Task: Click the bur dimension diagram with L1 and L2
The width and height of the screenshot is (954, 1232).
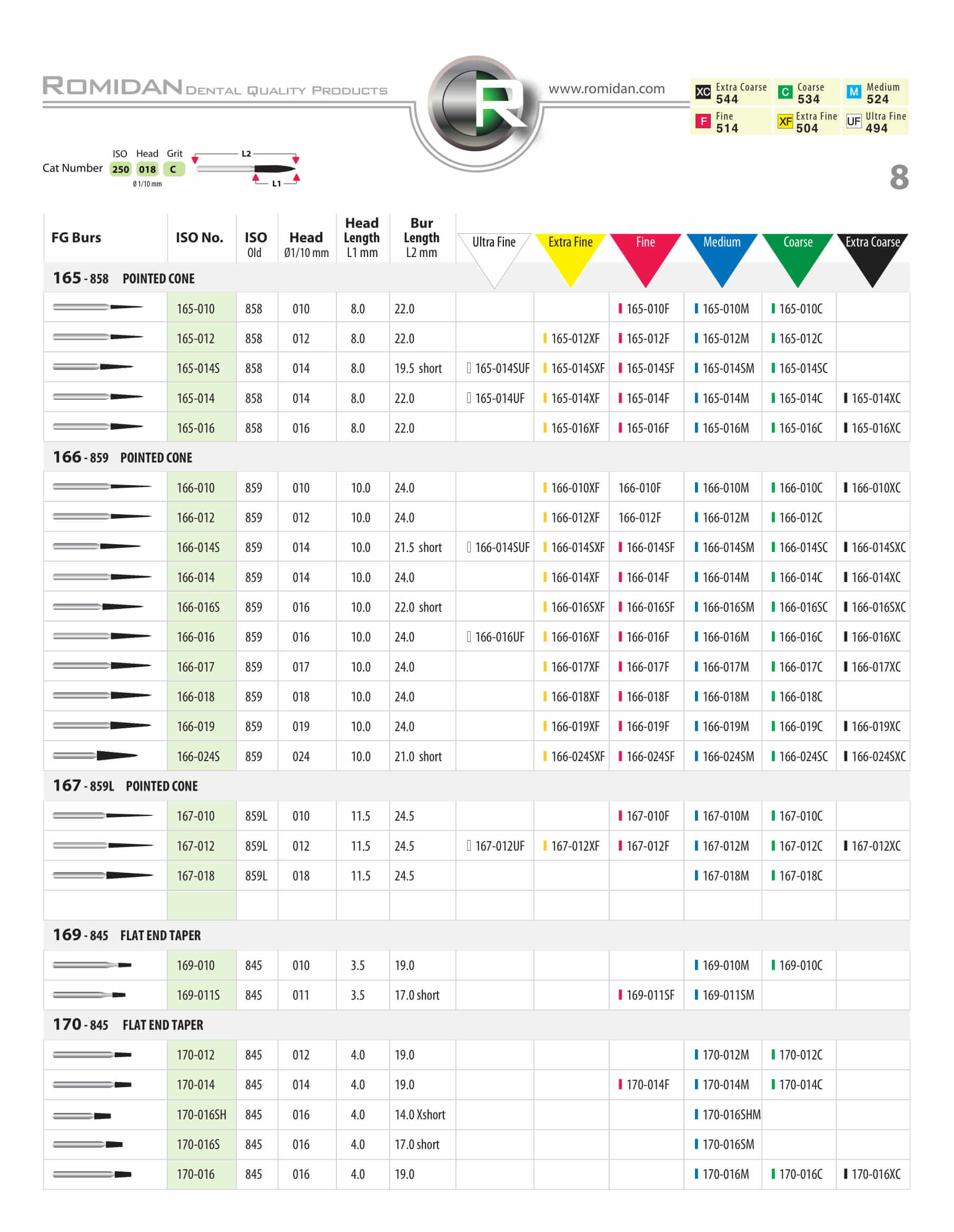Action: (246, 168)
